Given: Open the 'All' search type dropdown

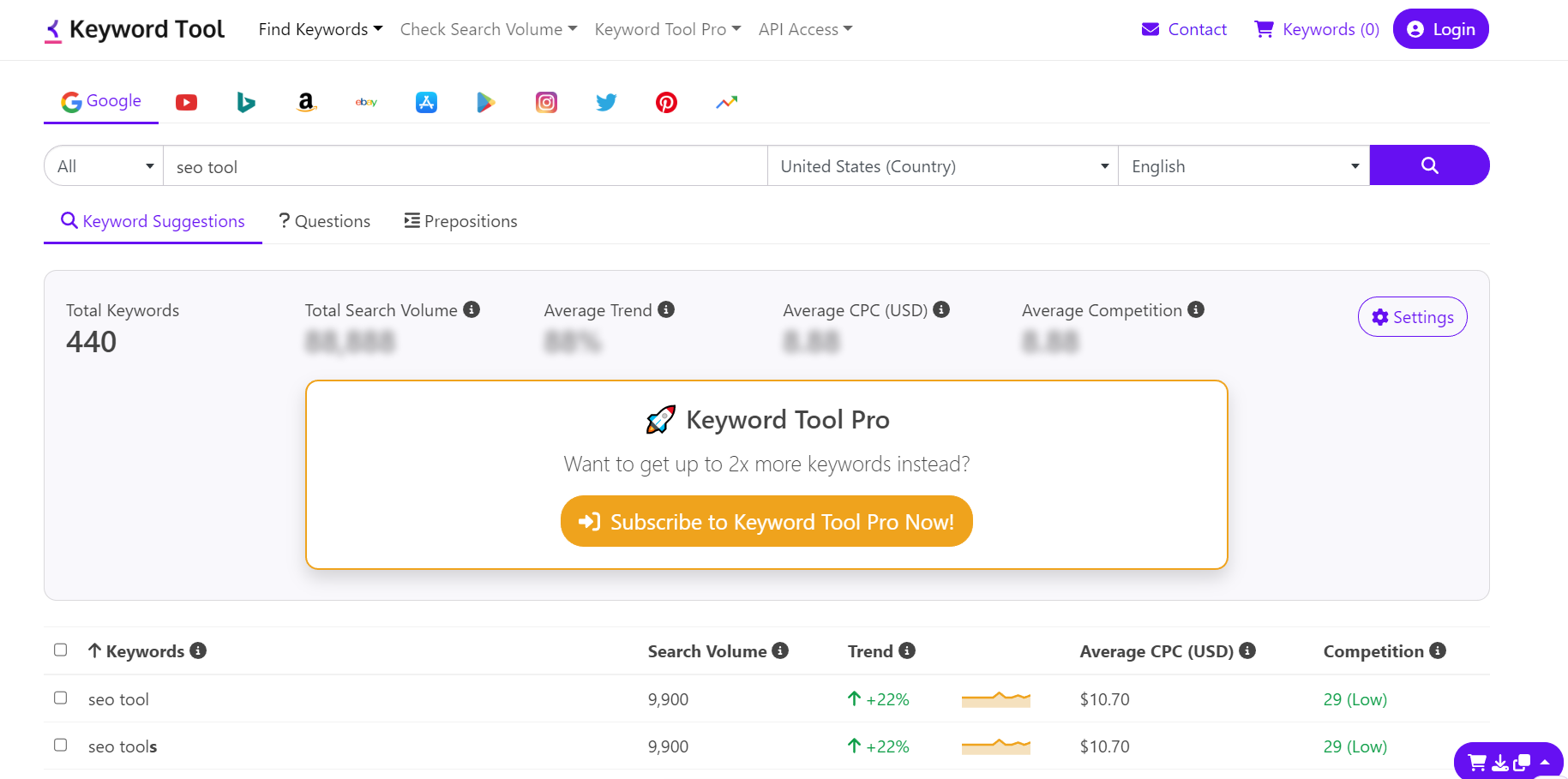Looking at the screenshot, I should pos(104,165).
